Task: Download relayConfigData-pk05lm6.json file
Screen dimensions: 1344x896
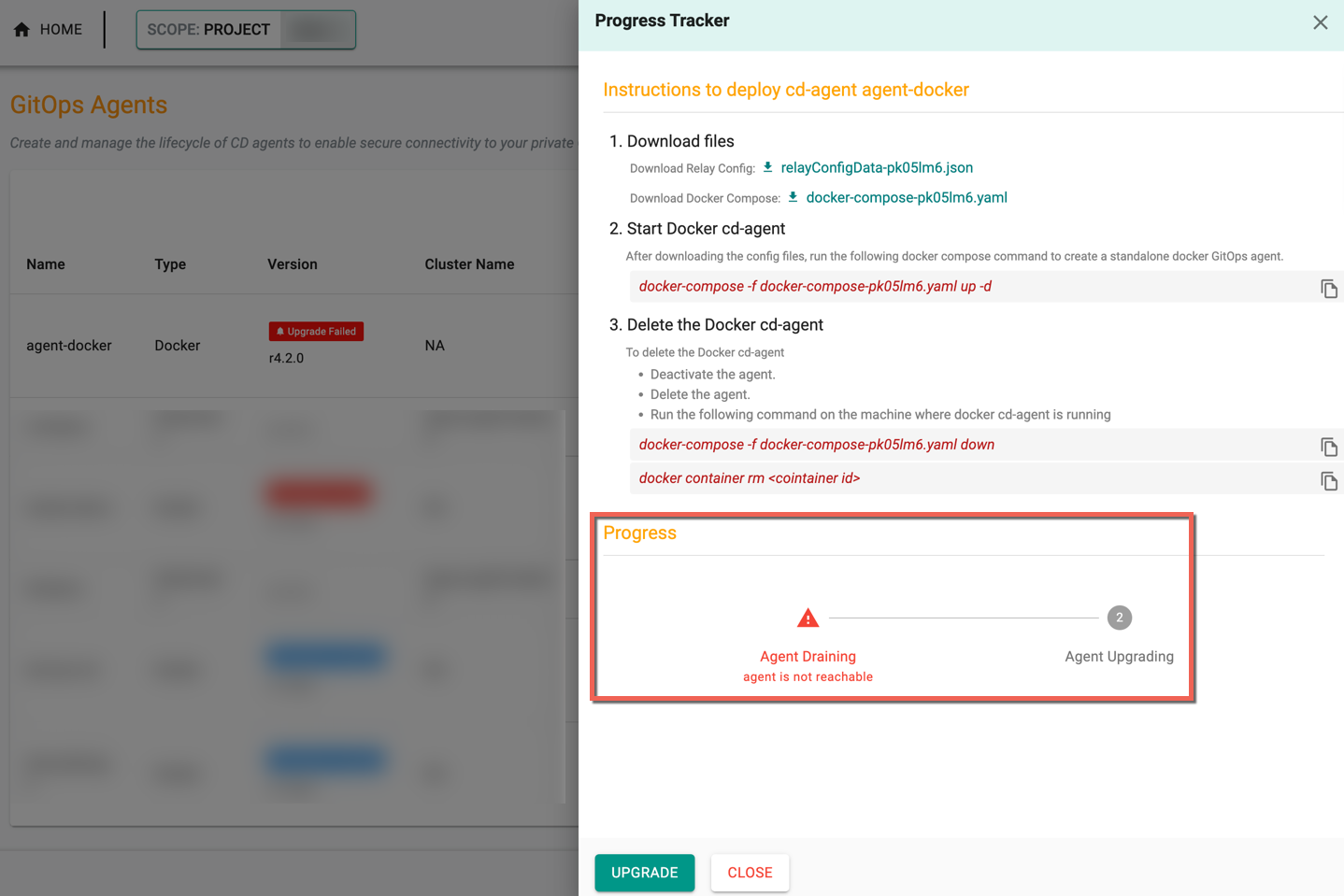Action: [877, 168]
